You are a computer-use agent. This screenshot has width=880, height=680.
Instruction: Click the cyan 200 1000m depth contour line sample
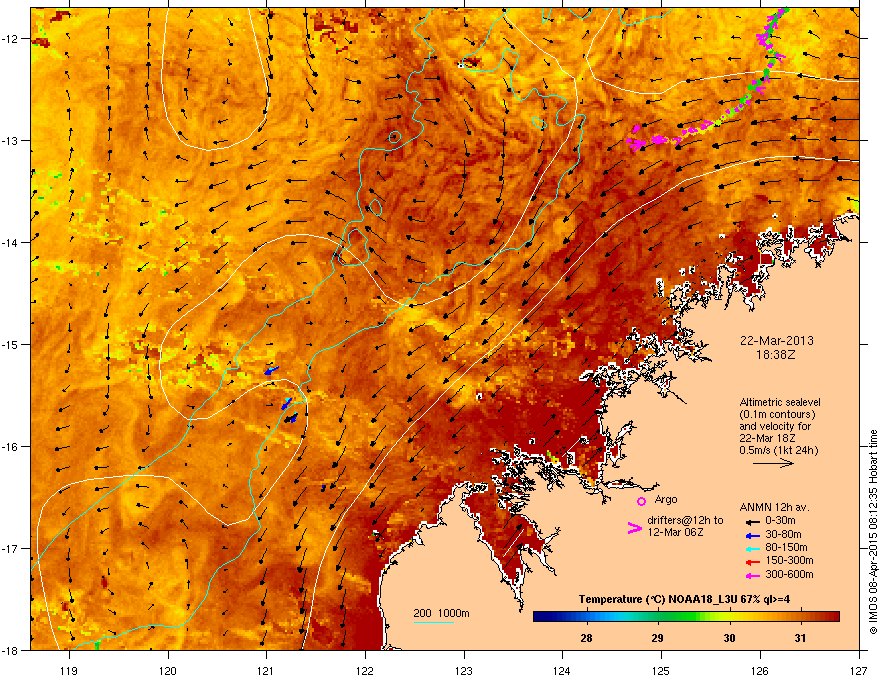click(x=433, y=622)
